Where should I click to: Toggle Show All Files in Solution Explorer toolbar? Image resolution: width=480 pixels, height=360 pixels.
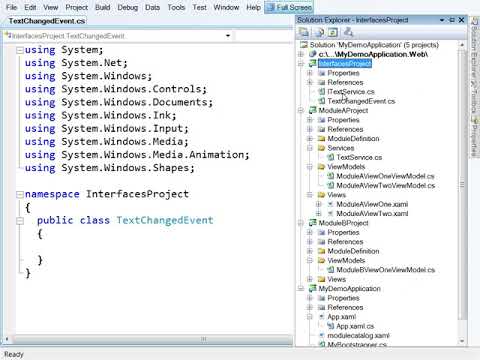(x=319, y=32)
